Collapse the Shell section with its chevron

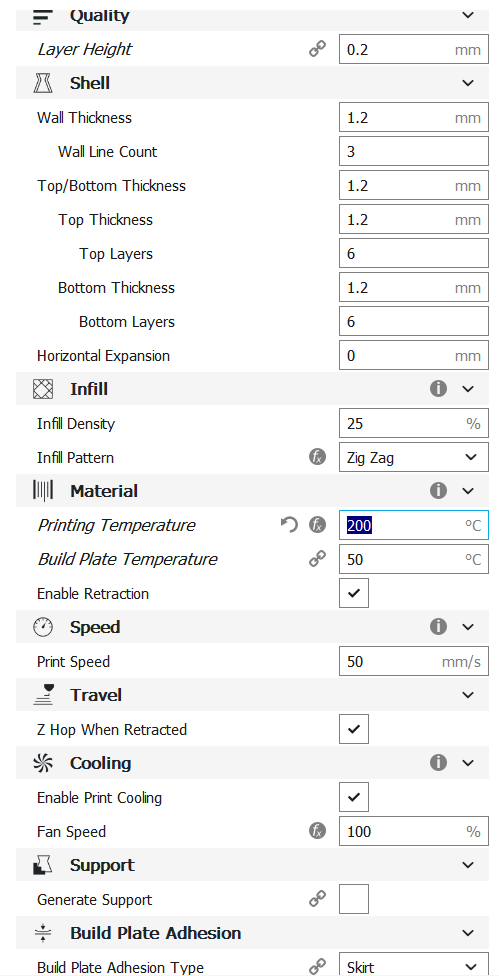469,83
